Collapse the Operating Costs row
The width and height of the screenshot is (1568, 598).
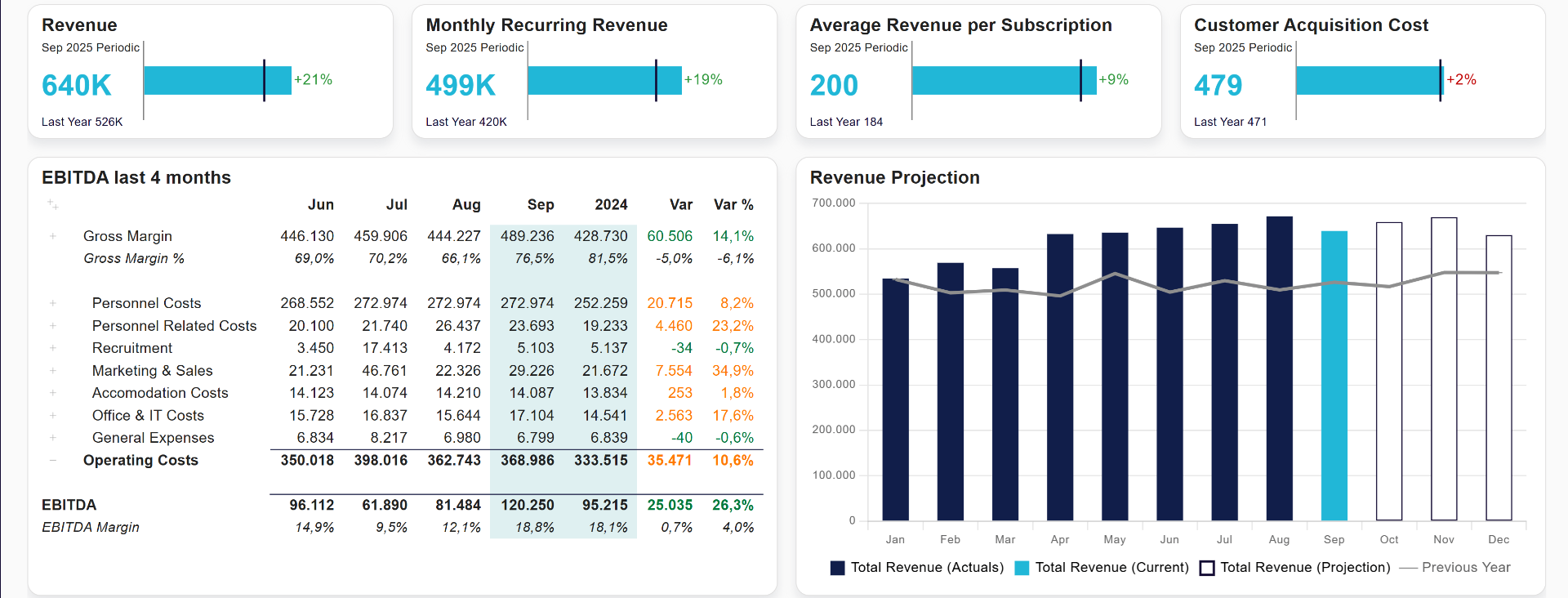point(53,461)
